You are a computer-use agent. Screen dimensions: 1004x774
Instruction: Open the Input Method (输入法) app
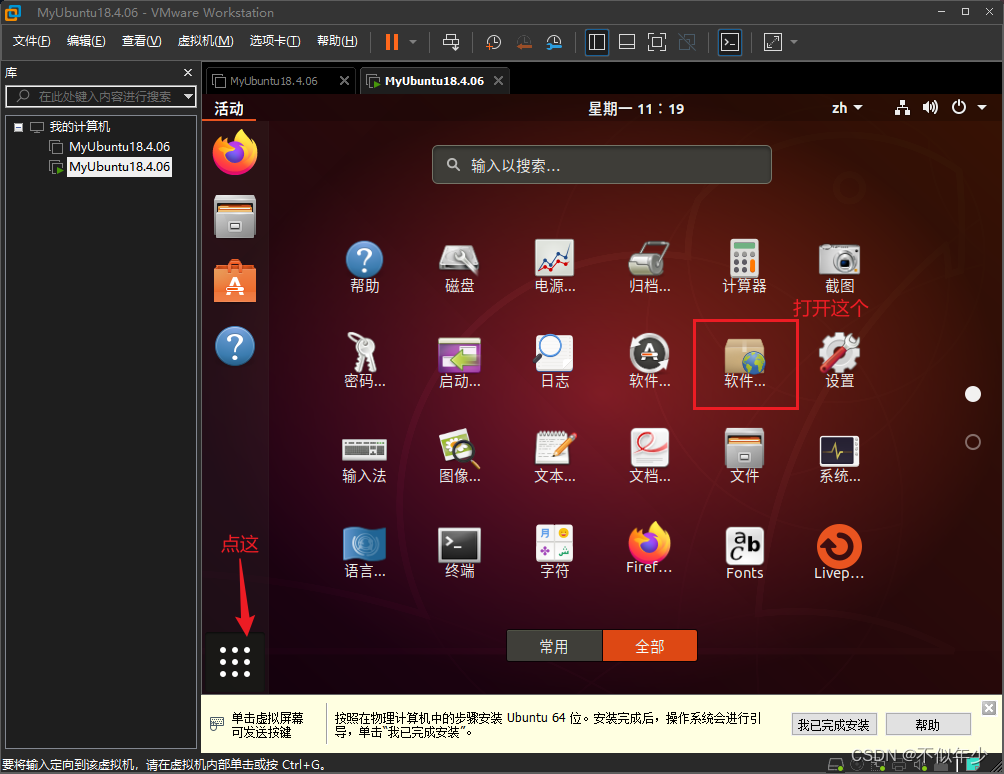364,460
